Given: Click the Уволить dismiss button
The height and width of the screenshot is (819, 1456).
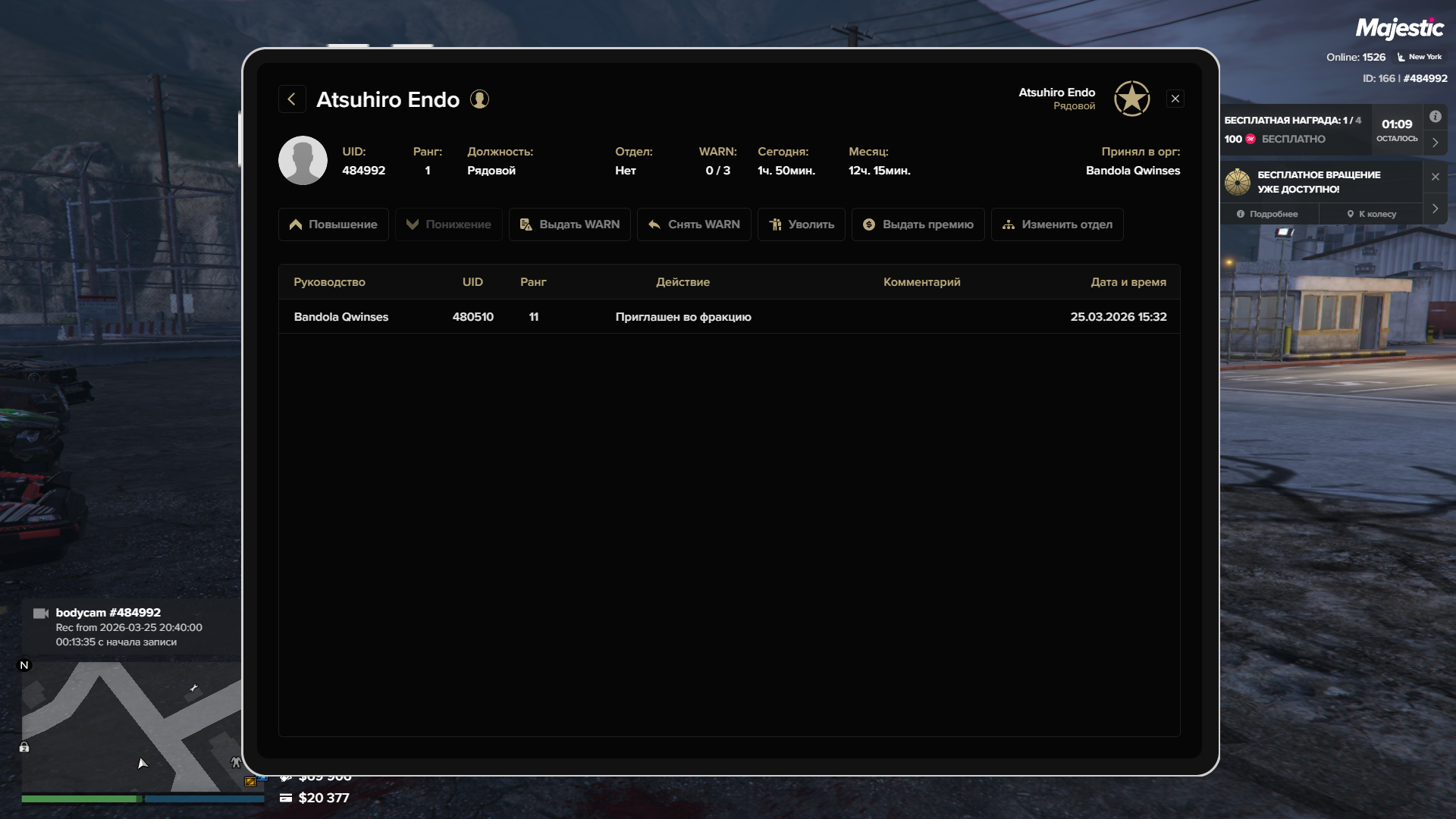Looking at the screenshot, I should pyautogui.click(x=801, y=224).
